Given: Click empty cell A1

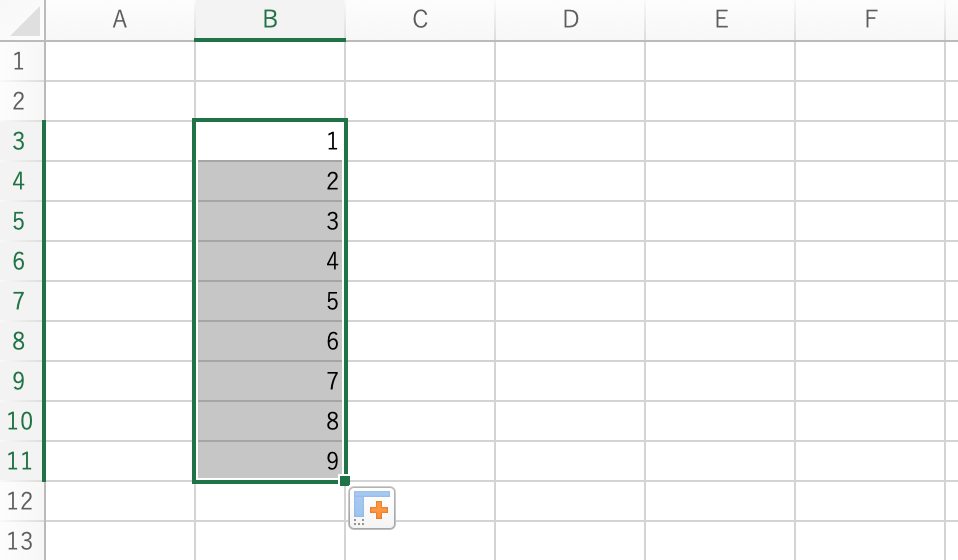Looking at the screenshot, I should (120, 61).
